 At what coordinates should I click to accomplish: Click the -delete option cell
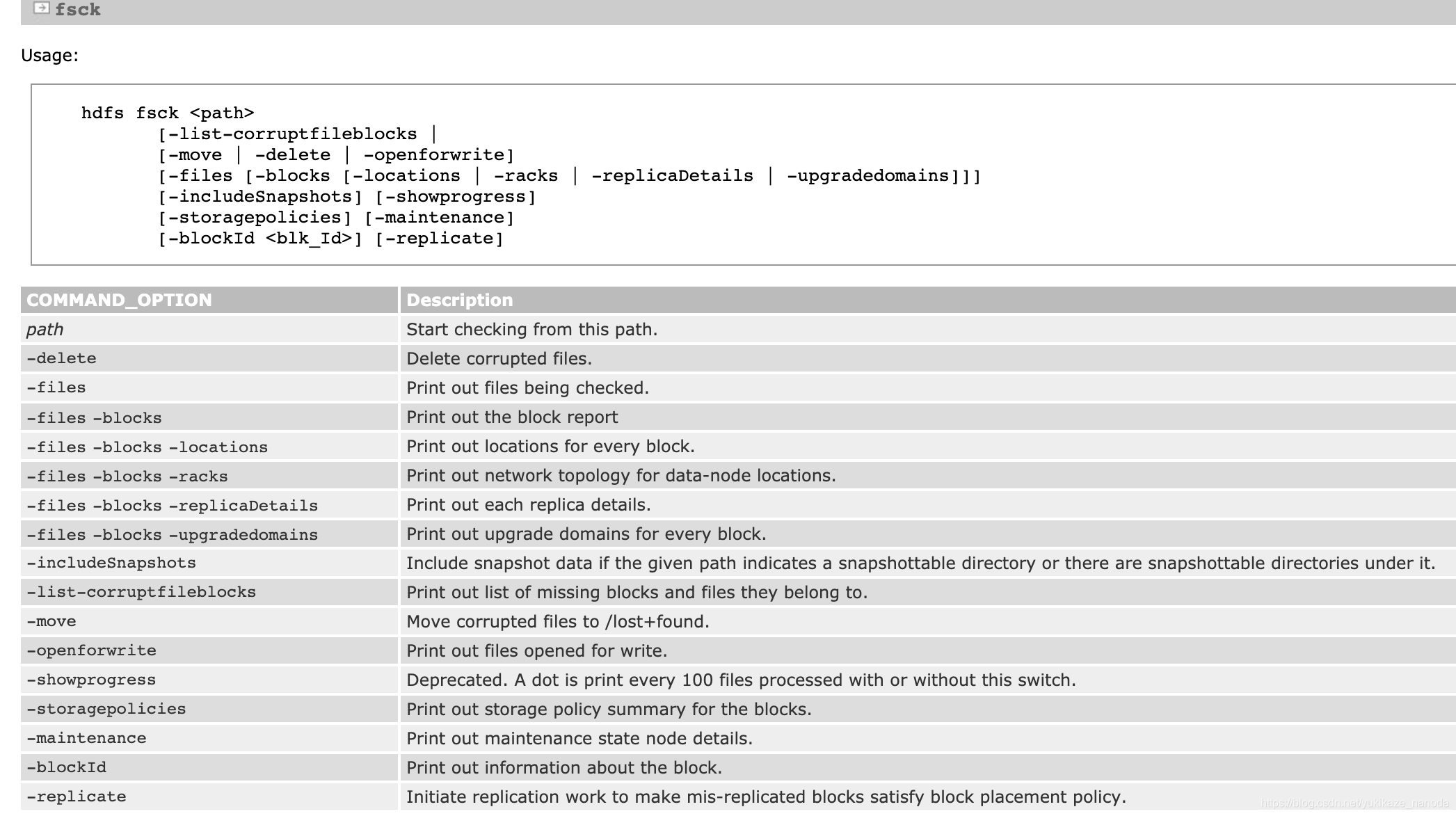[61, 358]
